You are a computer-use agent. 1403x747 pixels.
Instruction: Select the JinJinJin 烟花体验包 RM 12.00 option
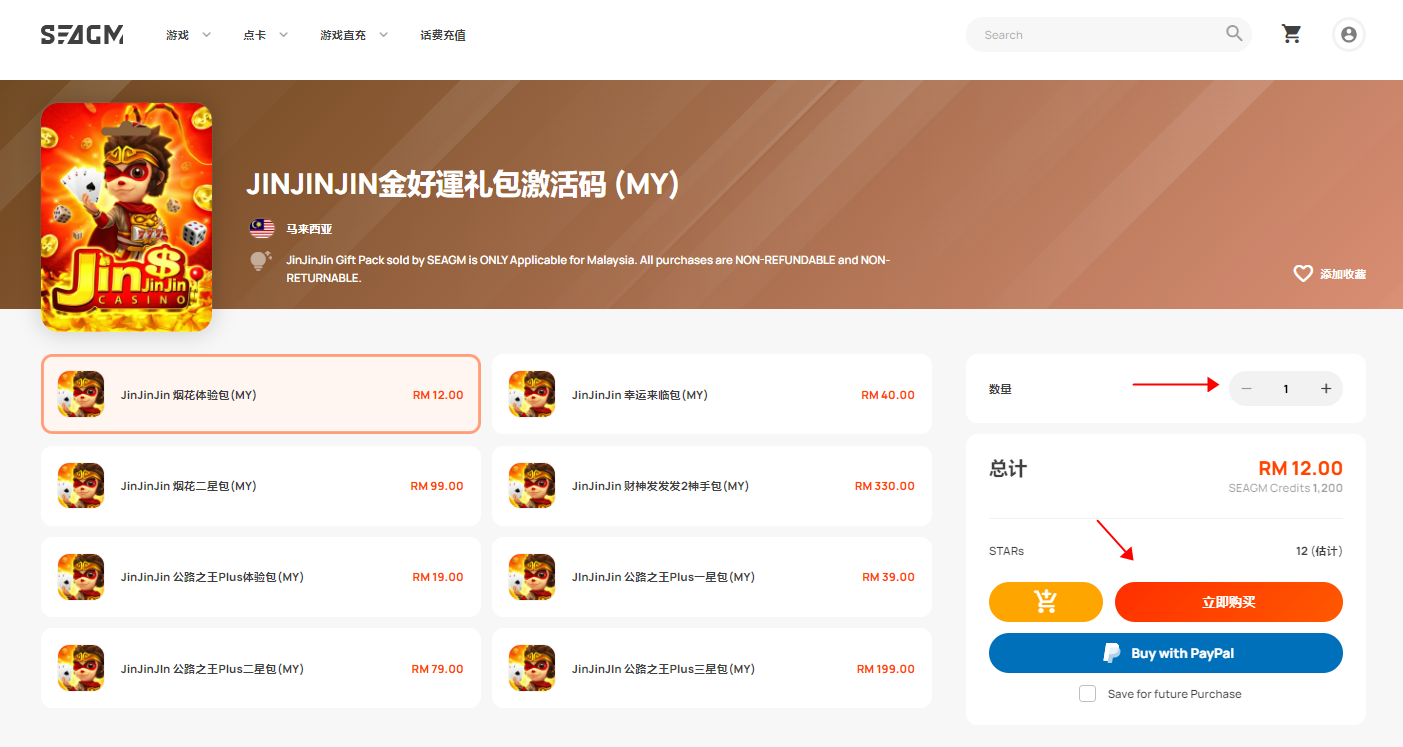[x=261, y=394]
